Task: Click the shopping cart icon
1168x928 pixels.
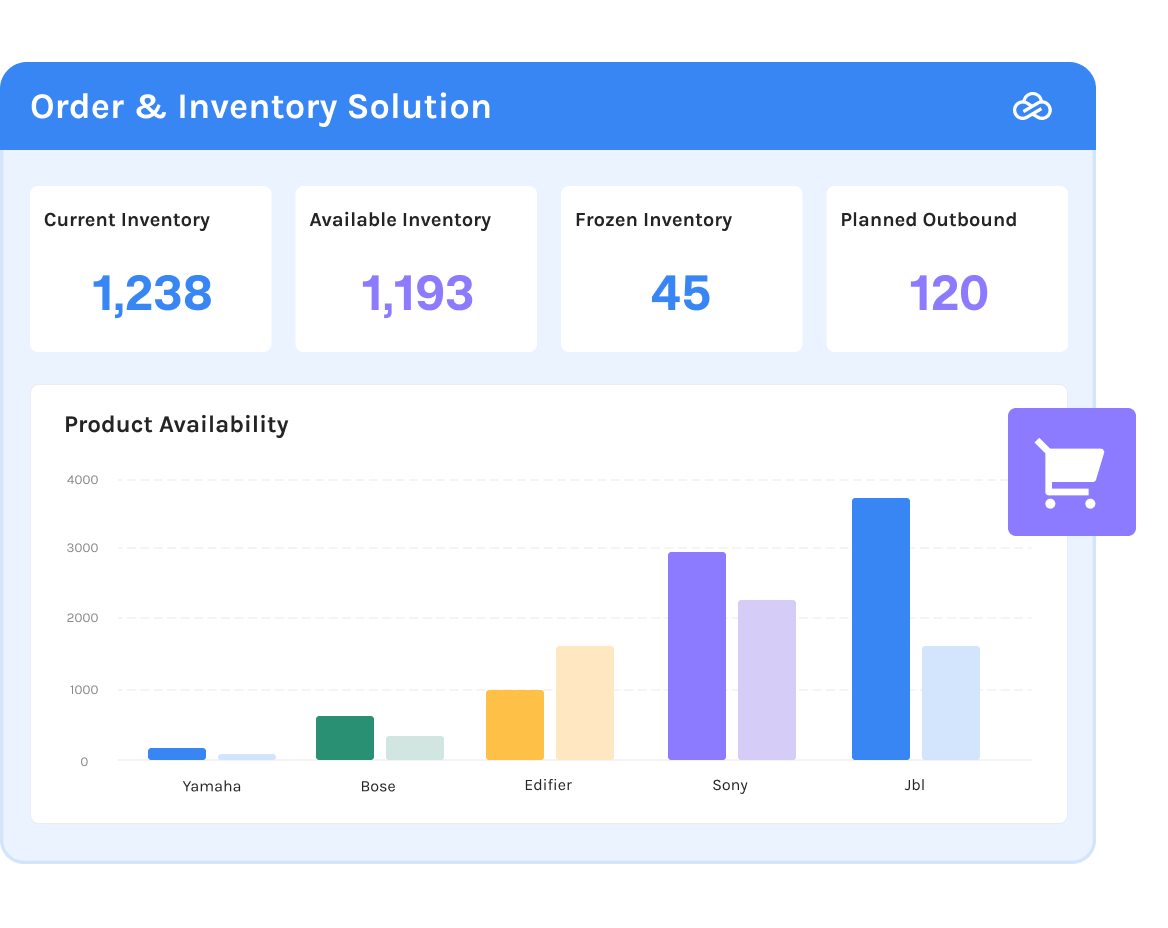Action: click(x=1071, y=470)
